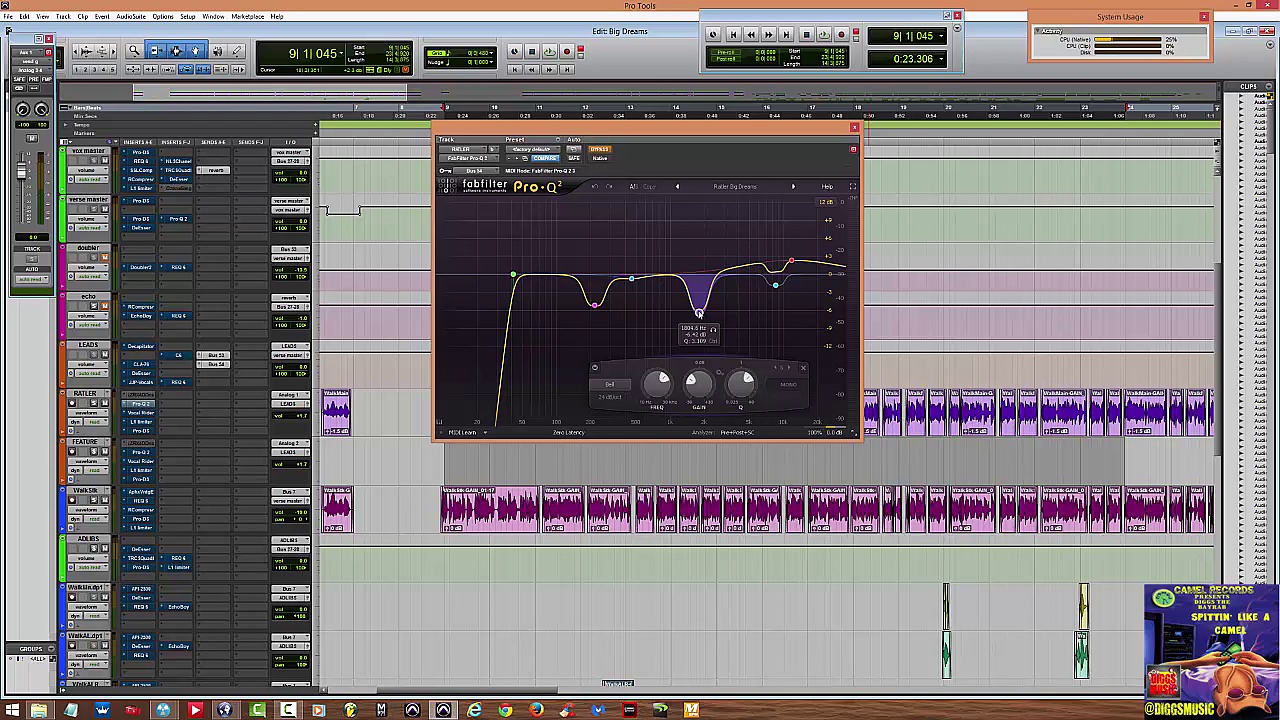The width and height of the screenshot is (1280, 720).
Task: Open the main counter format dropdown
Action: coord(341,54)
